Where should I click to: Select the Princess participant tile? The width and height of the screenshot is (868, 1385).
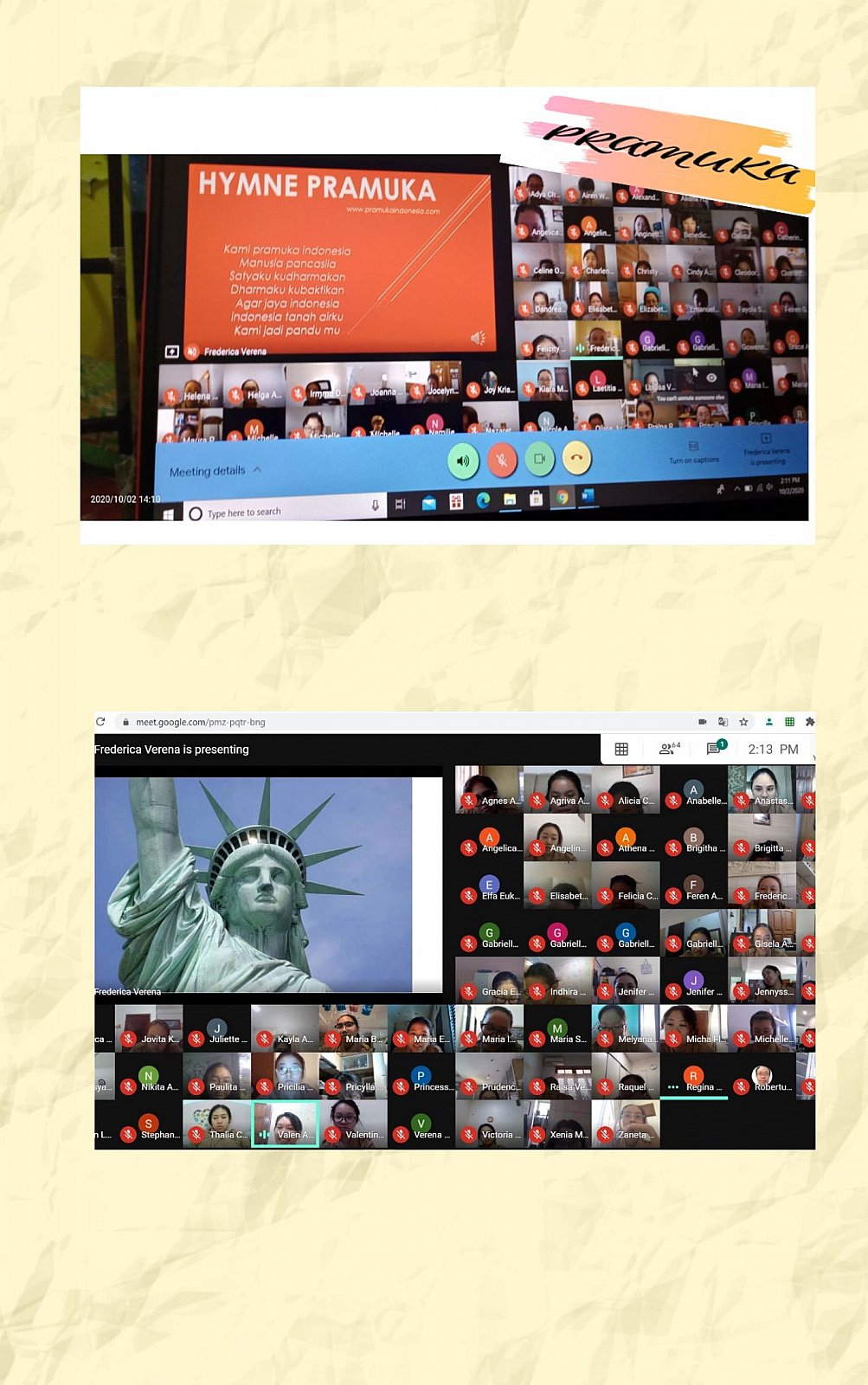[421, 1076]
